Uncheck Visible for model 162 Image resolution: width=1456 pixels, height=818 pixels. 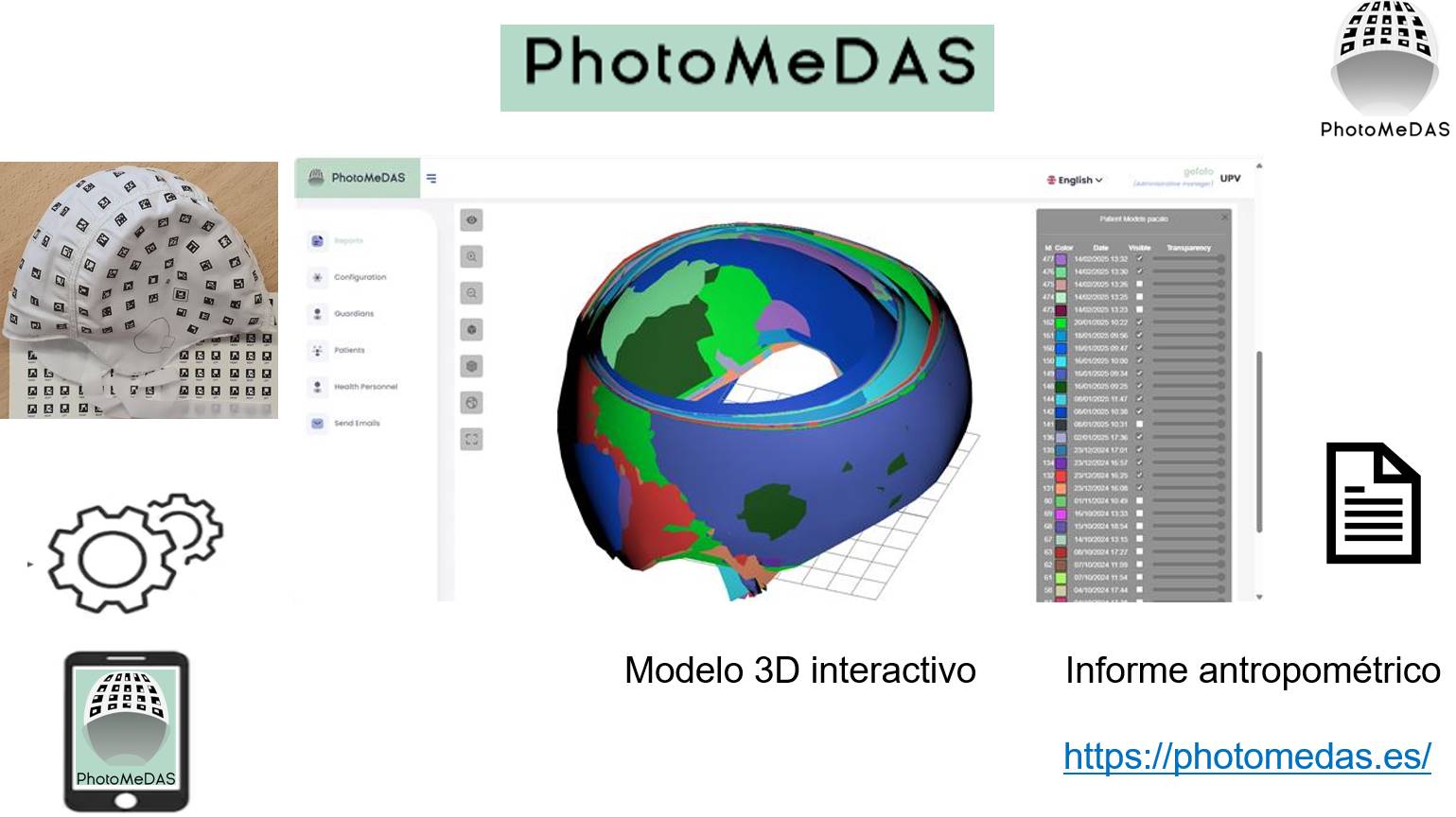tap(1140, 322)
